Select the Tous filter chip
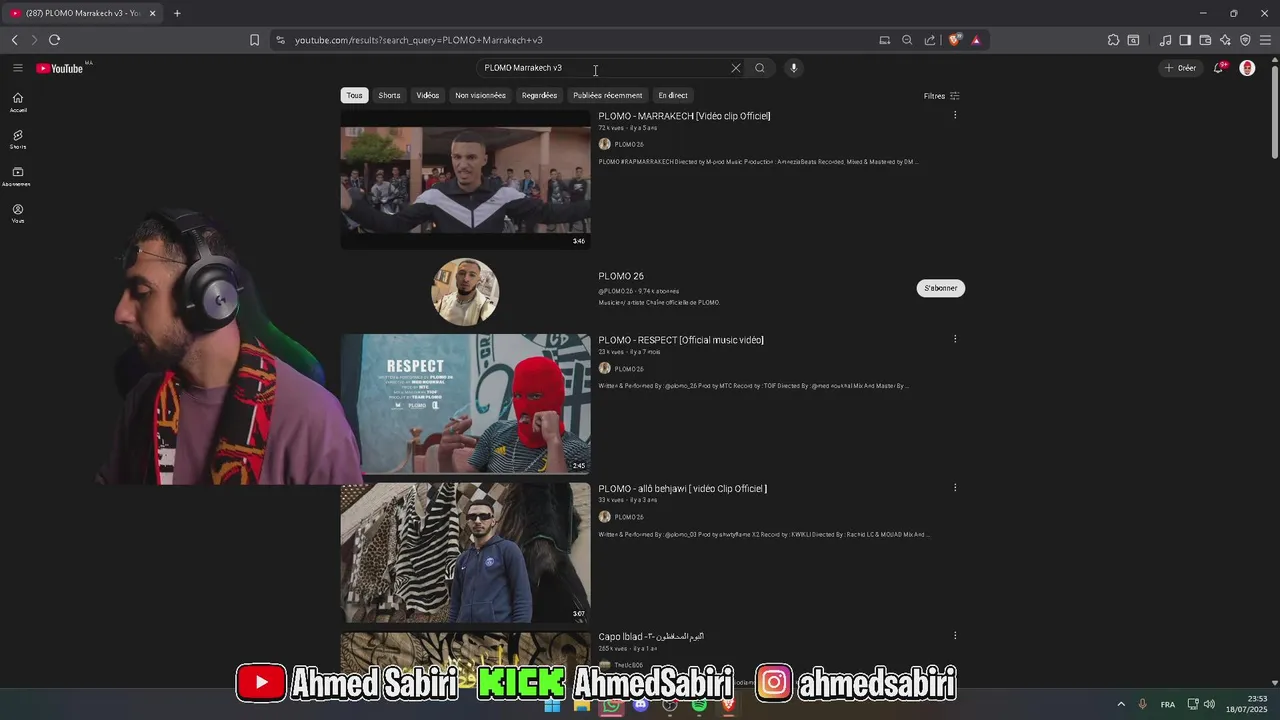 tap(354, 95)
